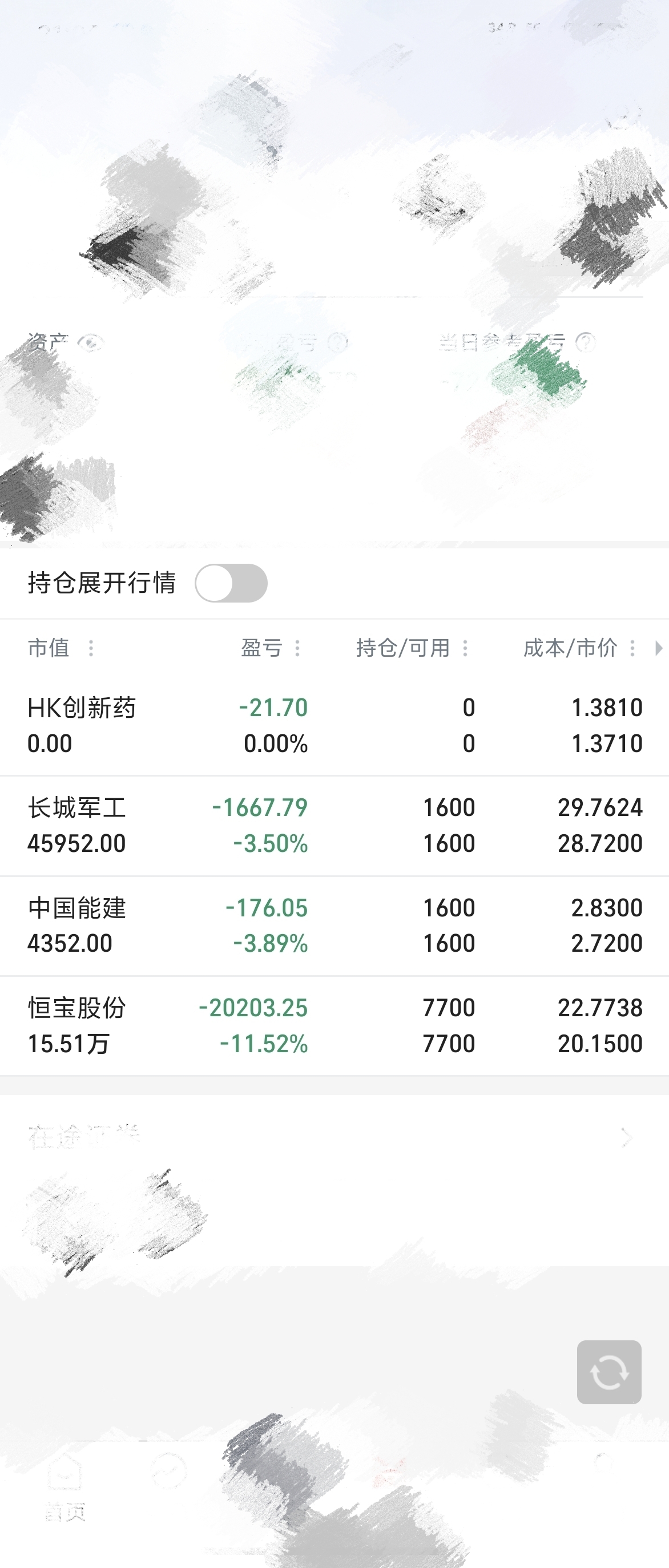
Task: Tap the help icon beside 当日参考盈亏
Action: pos(585,342)
